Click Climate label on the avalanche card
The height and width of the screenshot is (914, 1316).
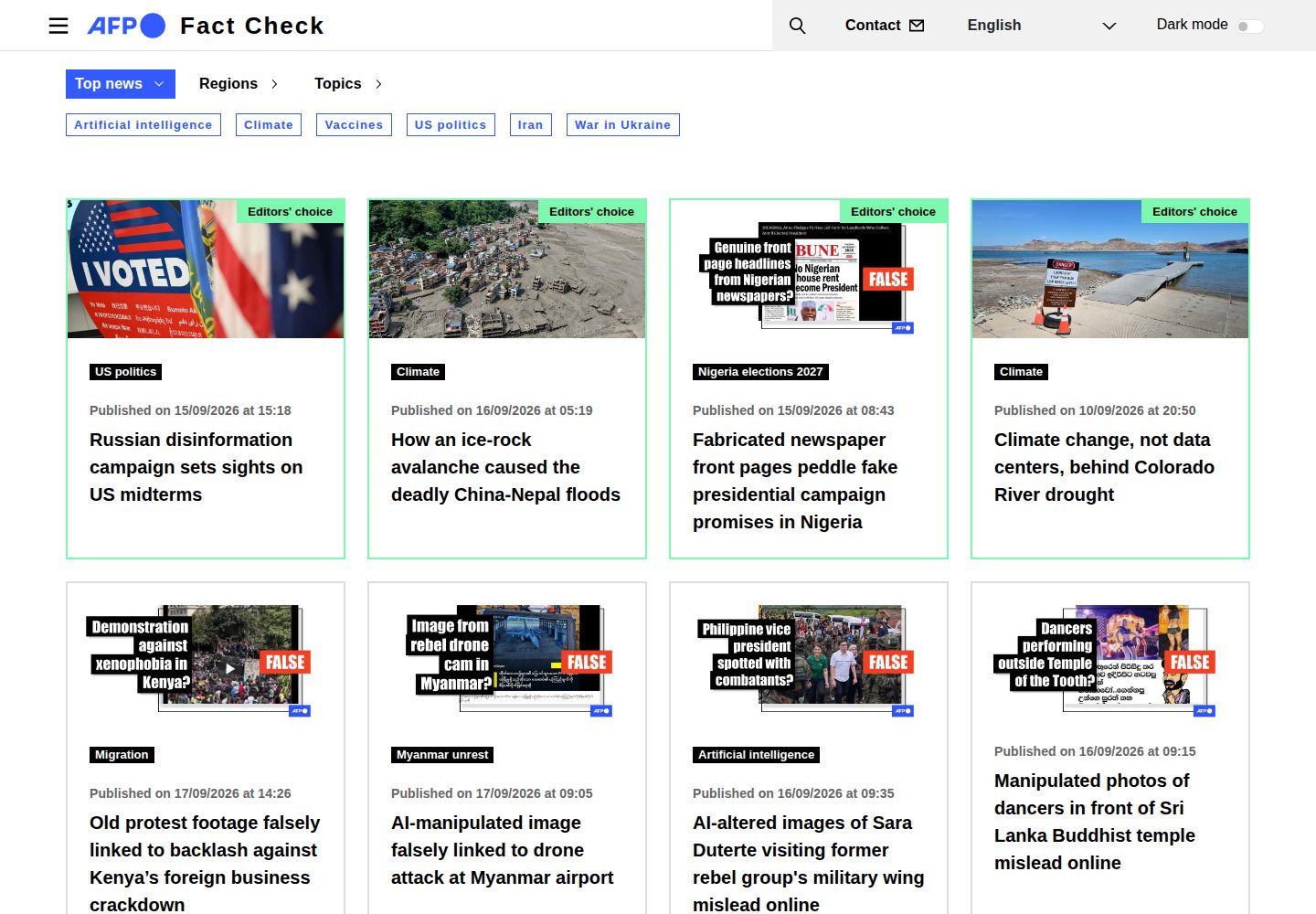418,372
